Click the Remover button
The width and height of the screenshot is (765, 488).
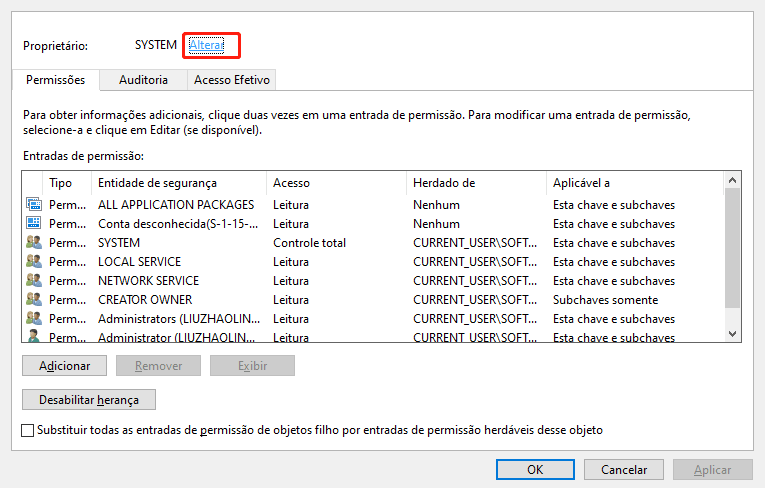(159, 366)
